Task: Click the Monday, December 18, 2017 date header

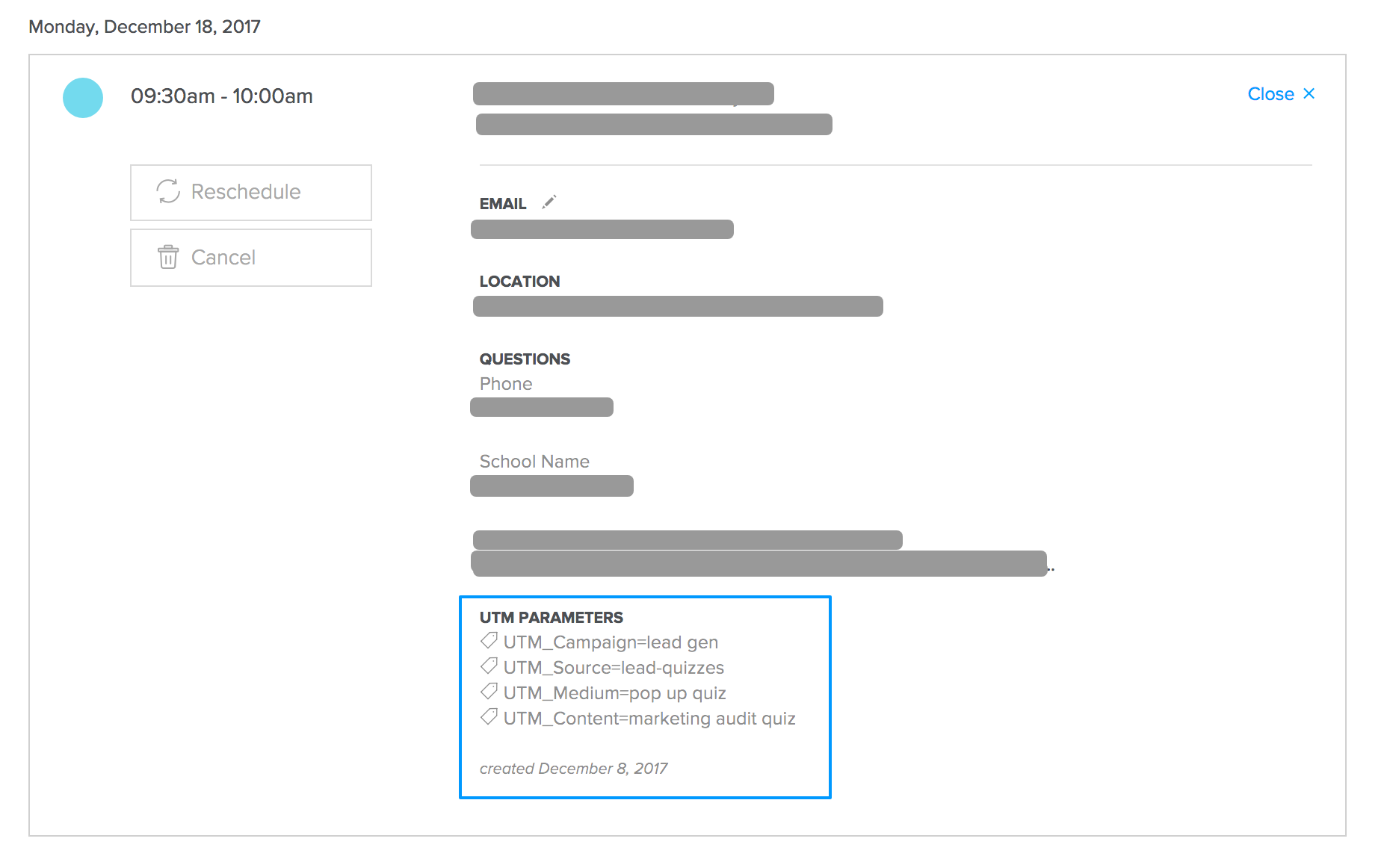Action: click(144, 27)
